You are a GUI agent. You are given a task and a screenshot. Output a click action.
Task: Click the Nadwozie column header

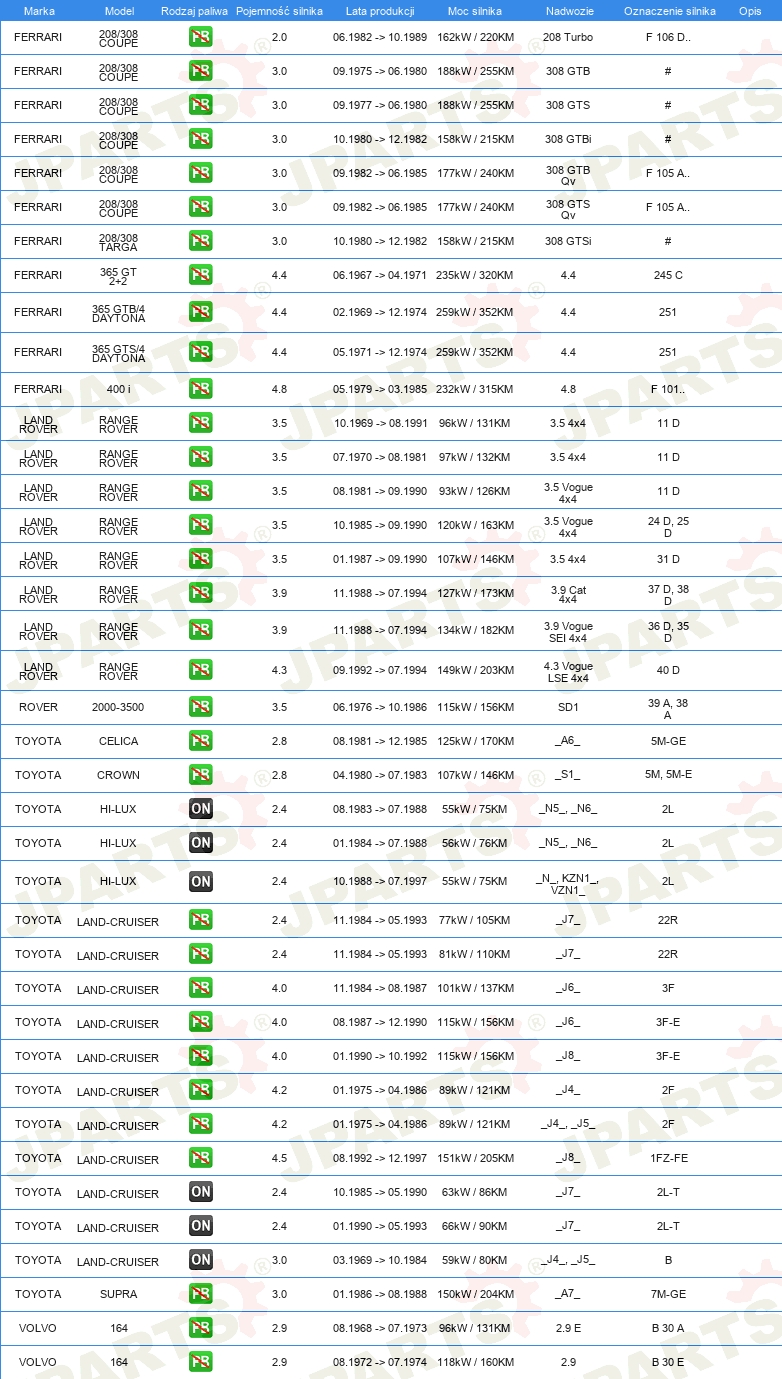(568, 10)
